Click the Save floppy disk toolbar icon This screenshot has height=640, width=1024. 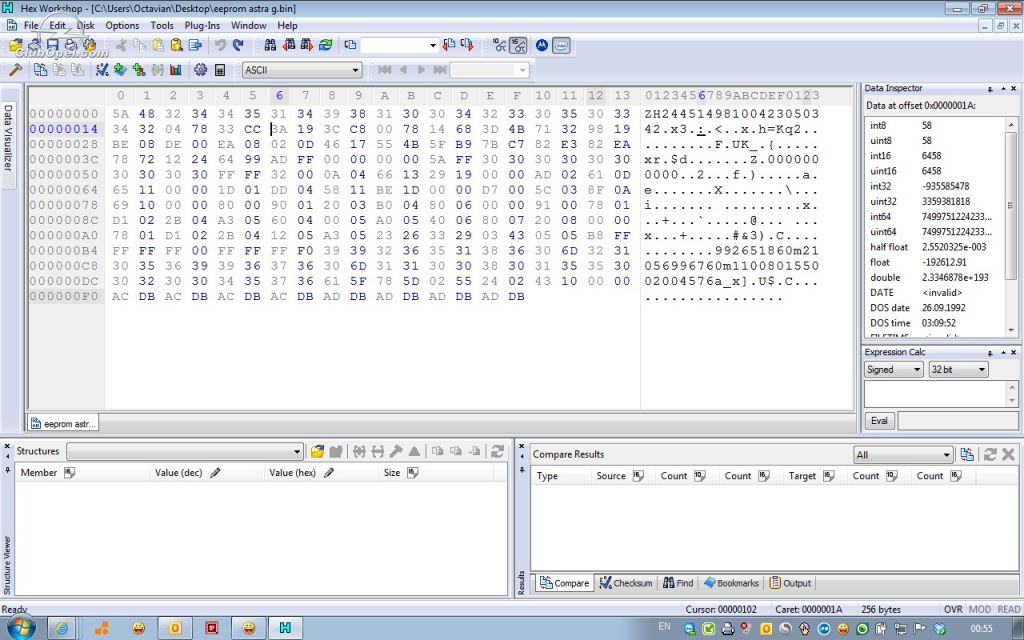coord(53,45)
